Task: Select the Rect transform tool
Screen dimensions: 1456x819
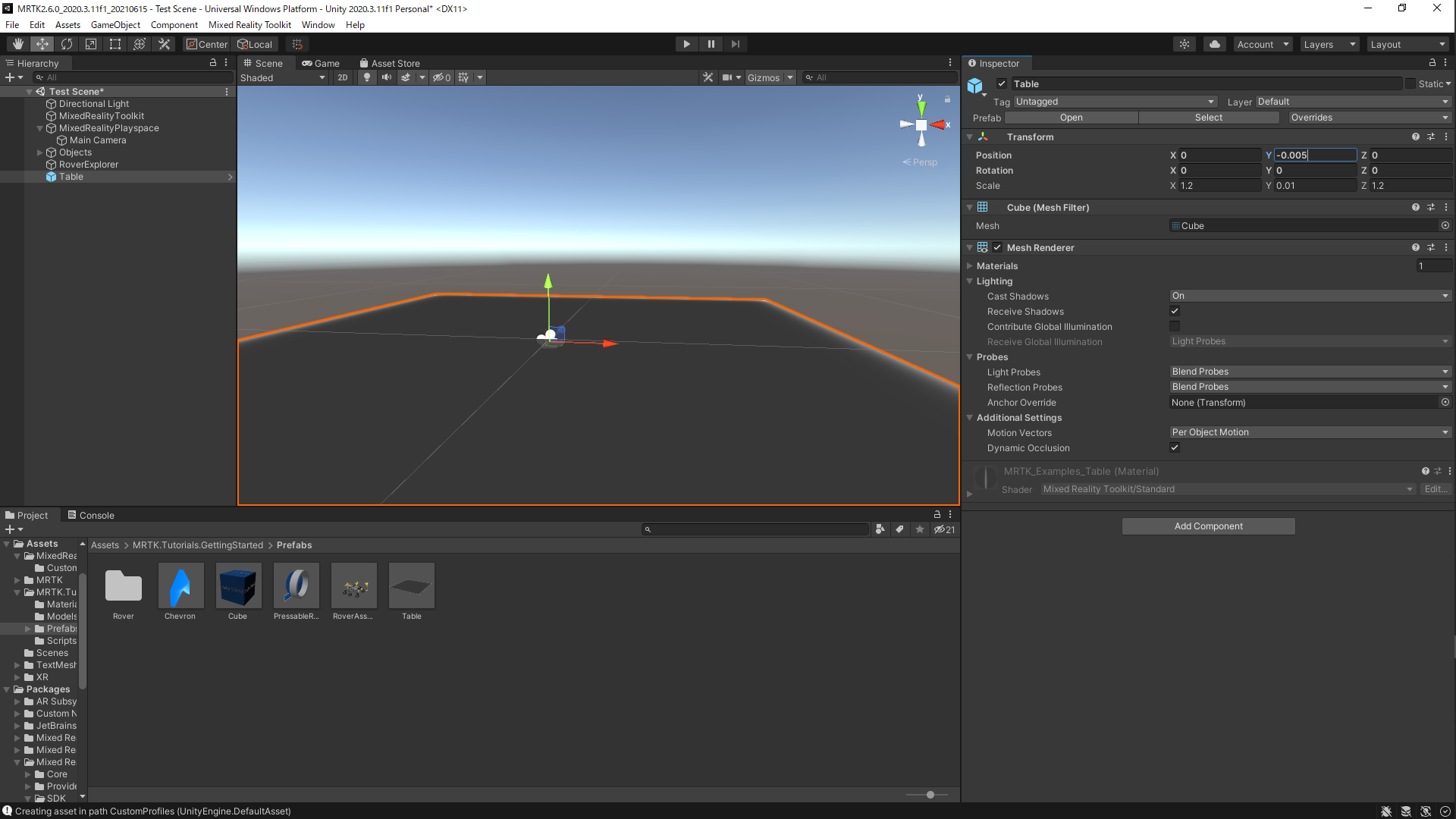Action: point(115,44)
